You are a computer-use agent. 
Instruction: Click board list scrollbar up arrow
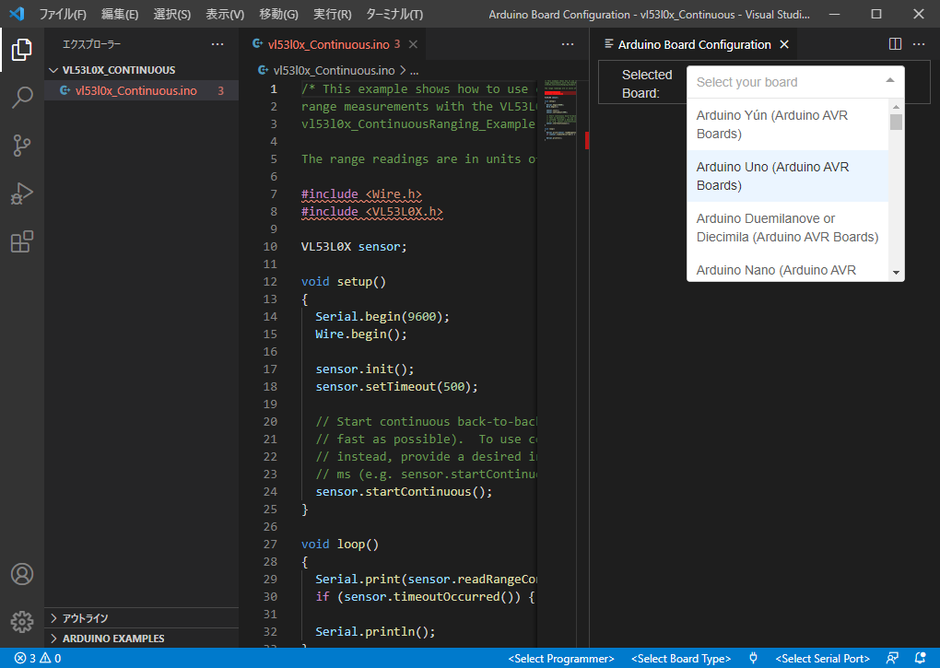coord(896,107)
